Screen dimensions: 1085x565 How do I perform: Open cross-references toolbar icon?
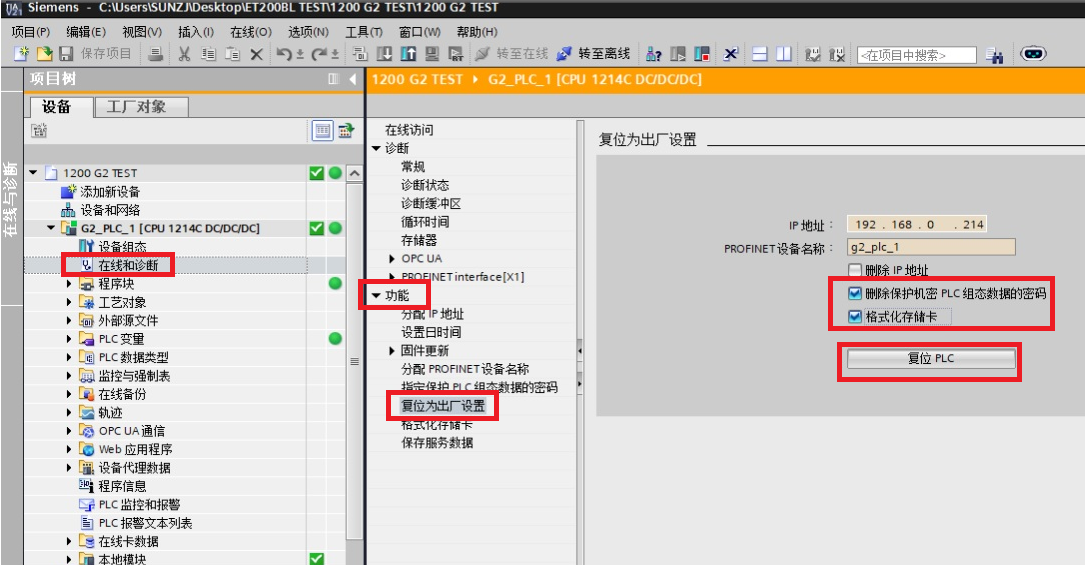click(731, 54)
